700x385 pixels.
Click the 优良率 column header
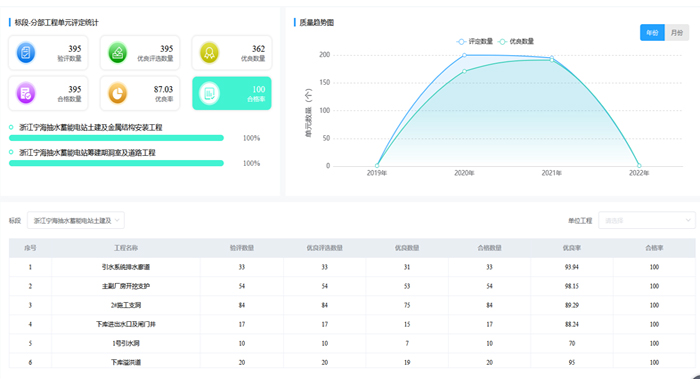click(x=571, y=248)
